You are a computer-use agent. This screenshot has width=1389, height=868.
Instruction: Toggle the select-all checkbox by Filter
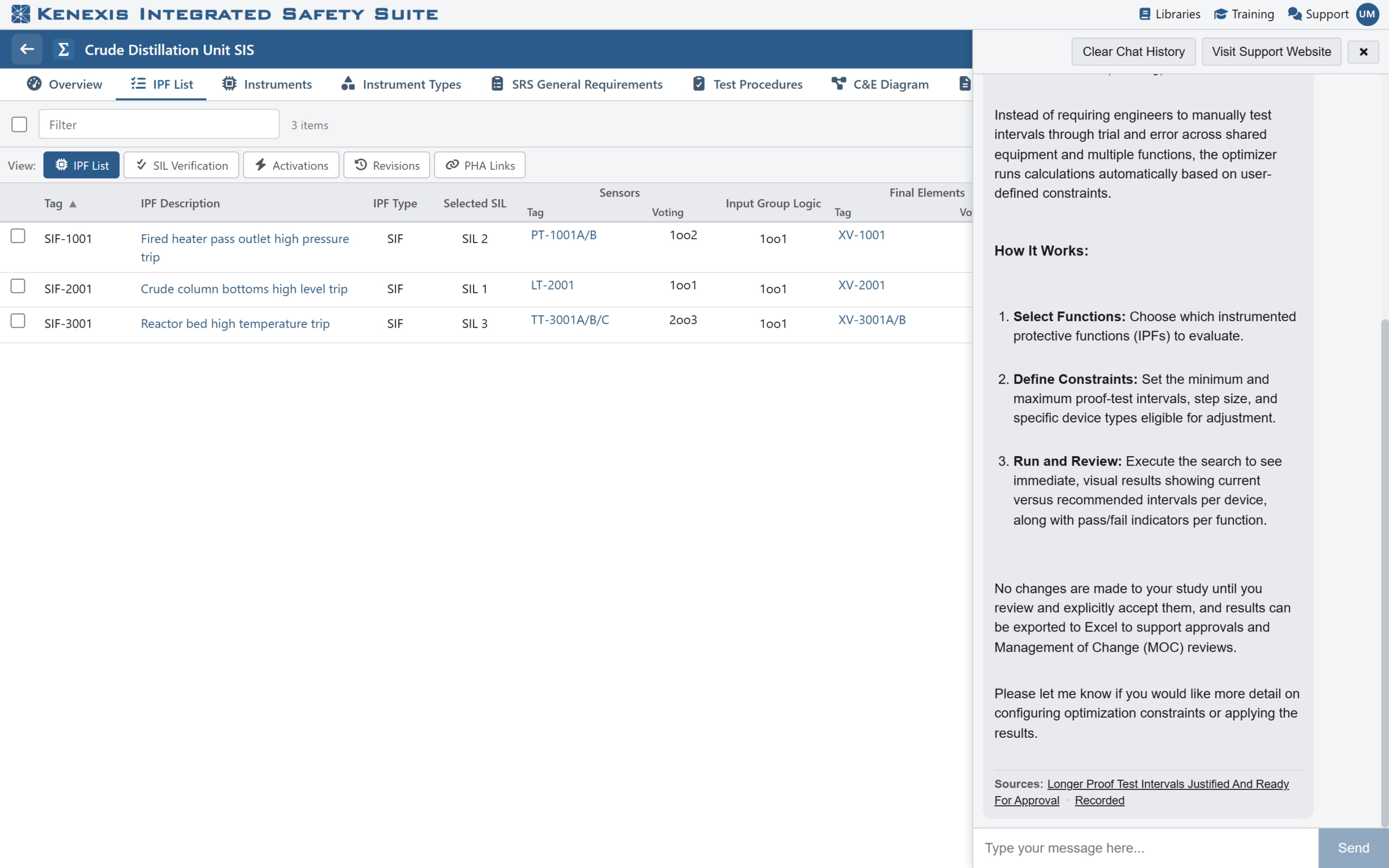tap(20, 124)
